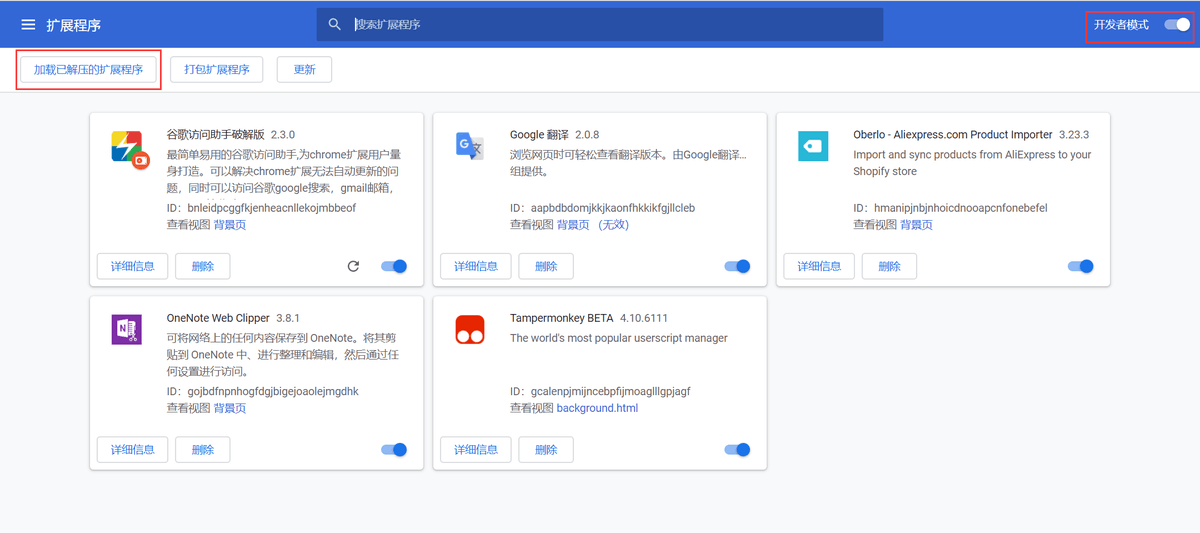Open 详细信息 for Oberlo

click(x=819, y=266)
